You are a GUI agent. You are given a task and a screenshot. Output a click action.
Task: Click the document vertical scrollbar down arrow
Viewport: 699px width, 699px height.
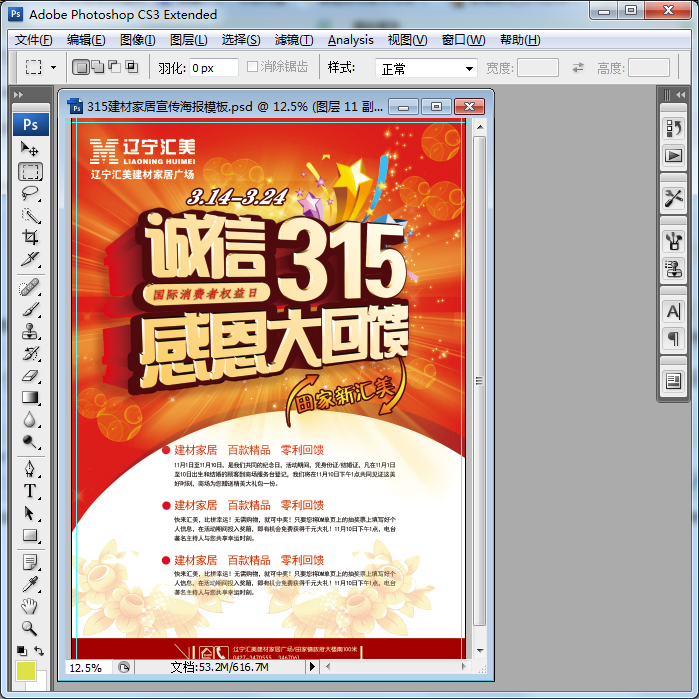[480, 650]
